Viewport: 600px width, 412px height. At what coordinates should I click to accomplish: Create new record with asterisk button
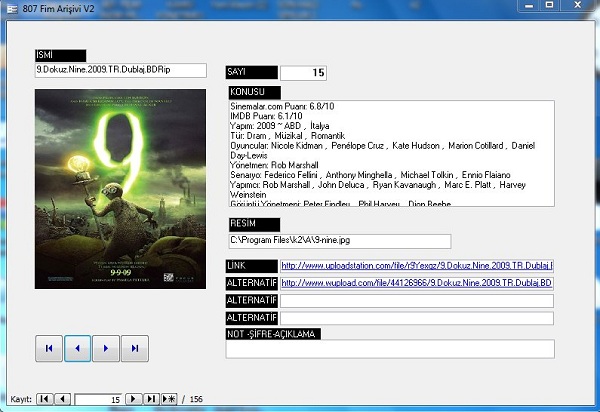(169, 399)
